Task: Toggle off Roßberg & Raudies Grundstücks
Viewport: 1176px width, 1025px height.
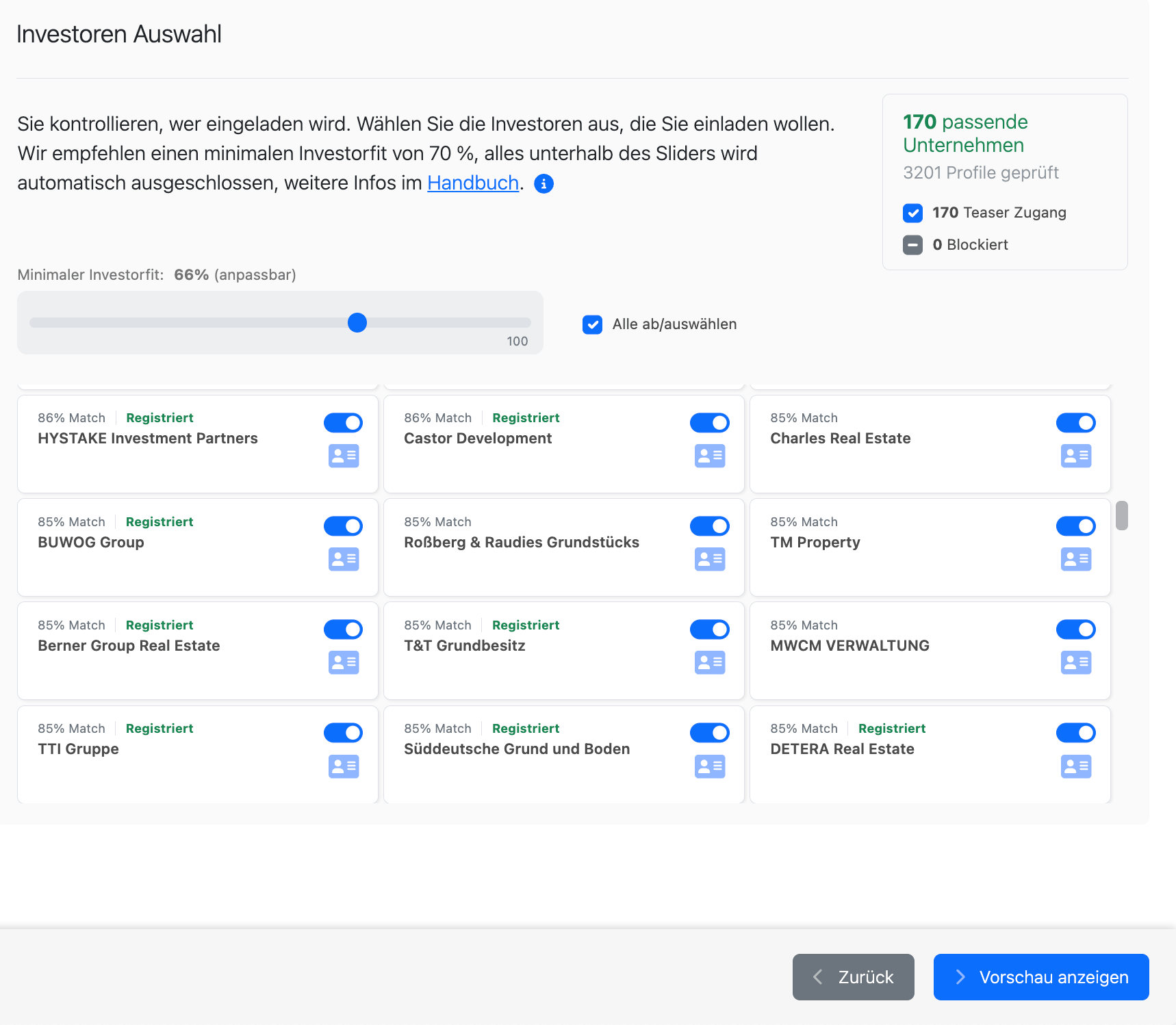Action: pos(710,526)
